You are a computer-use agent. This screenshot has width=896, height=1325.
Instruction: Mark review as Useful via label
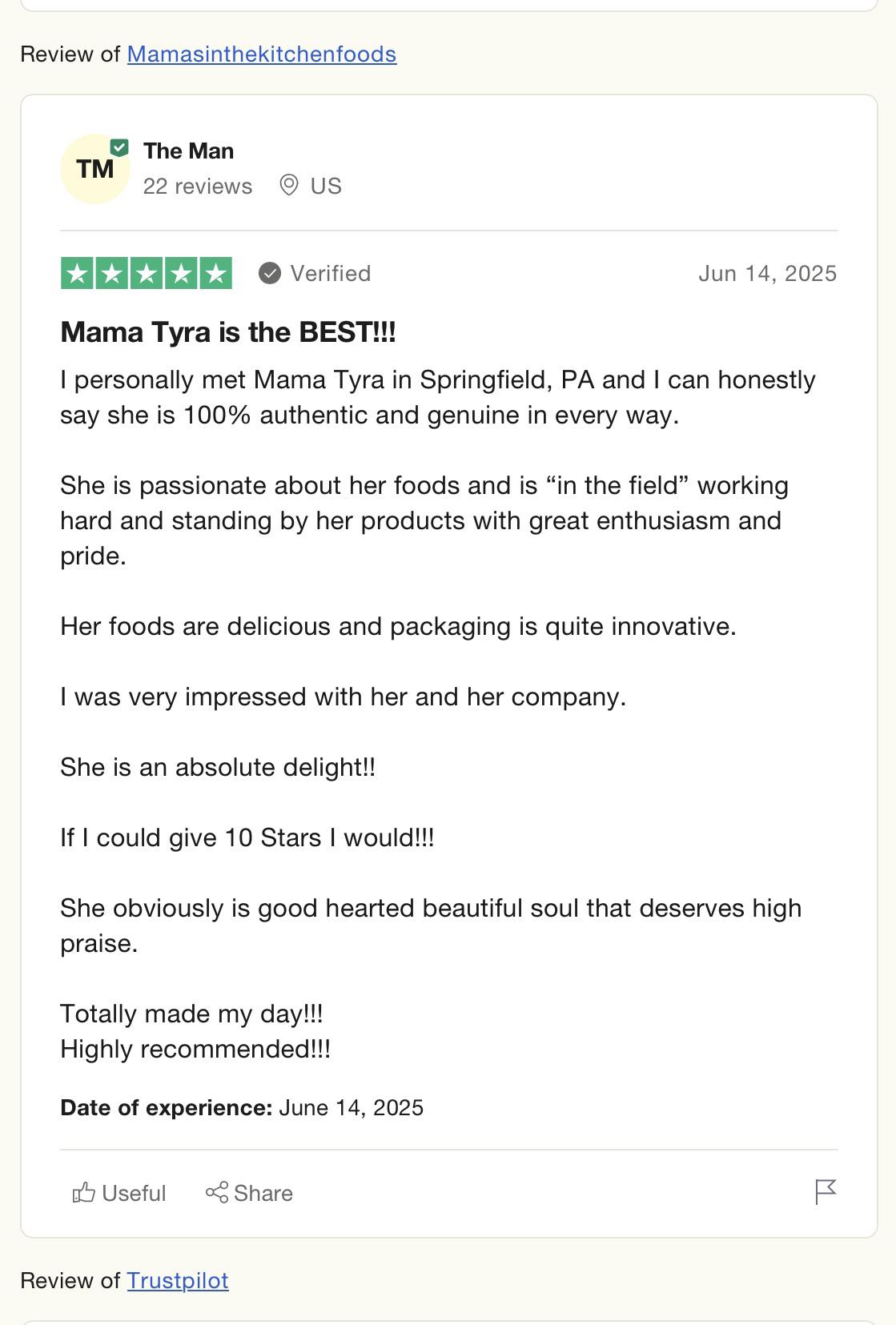tap(134, 1194)
